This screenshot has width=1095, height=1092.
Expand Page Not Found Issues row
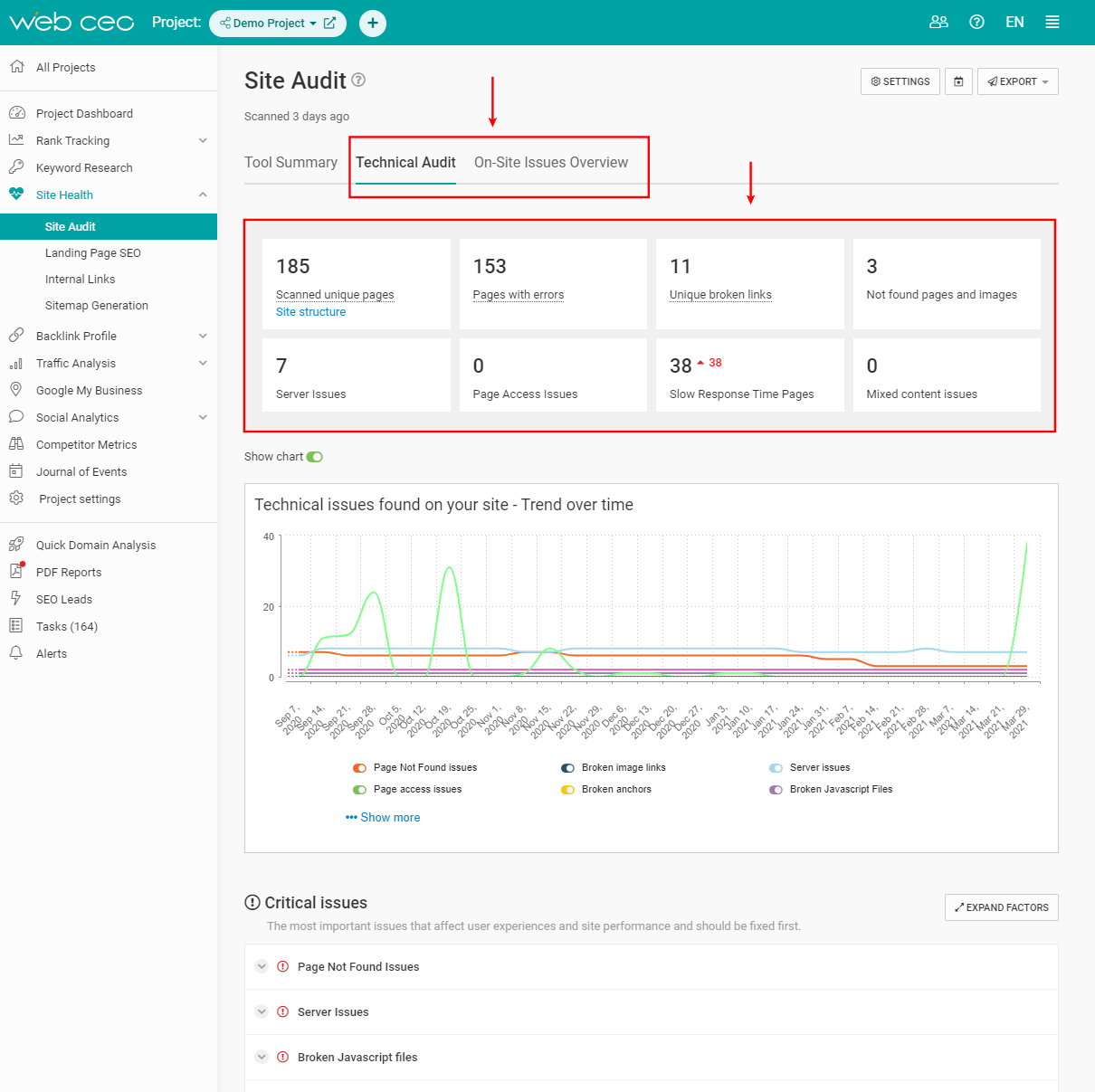point(262,966)
